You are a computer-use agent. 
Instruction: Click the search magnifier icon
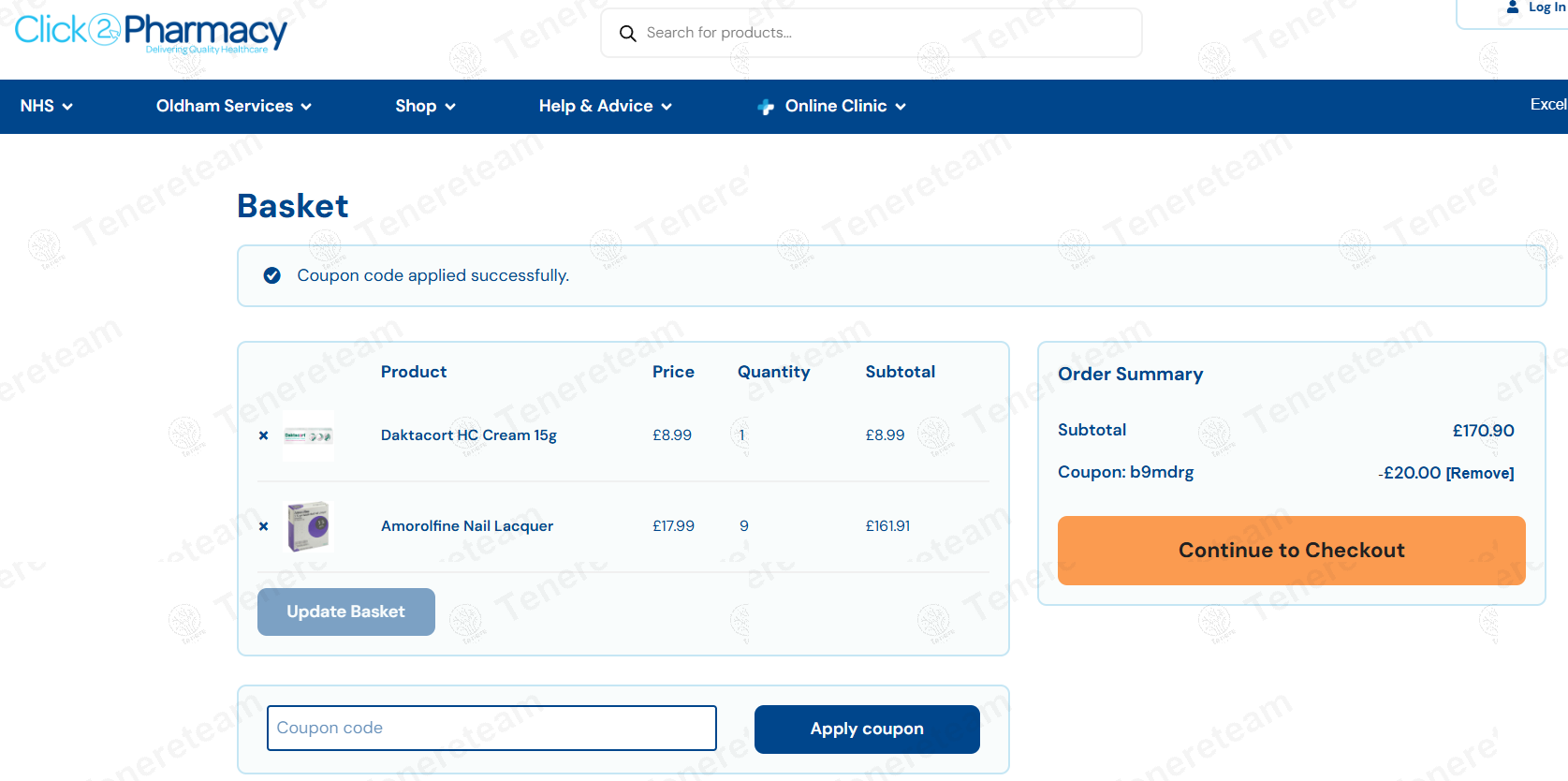tap(627, 34)
